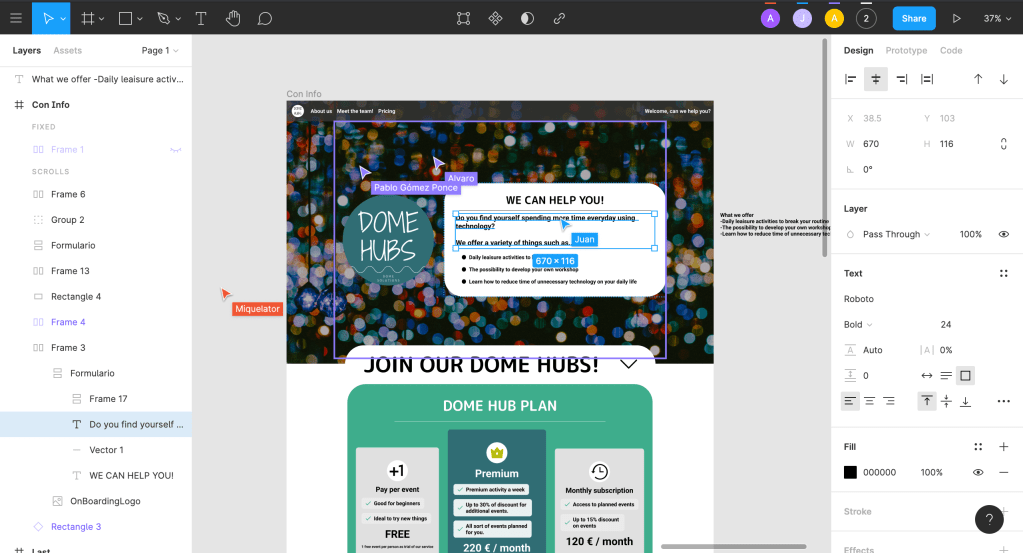Click the black fill color swatch
This screenshot has height=553, width=1023.
click(850, 472)
